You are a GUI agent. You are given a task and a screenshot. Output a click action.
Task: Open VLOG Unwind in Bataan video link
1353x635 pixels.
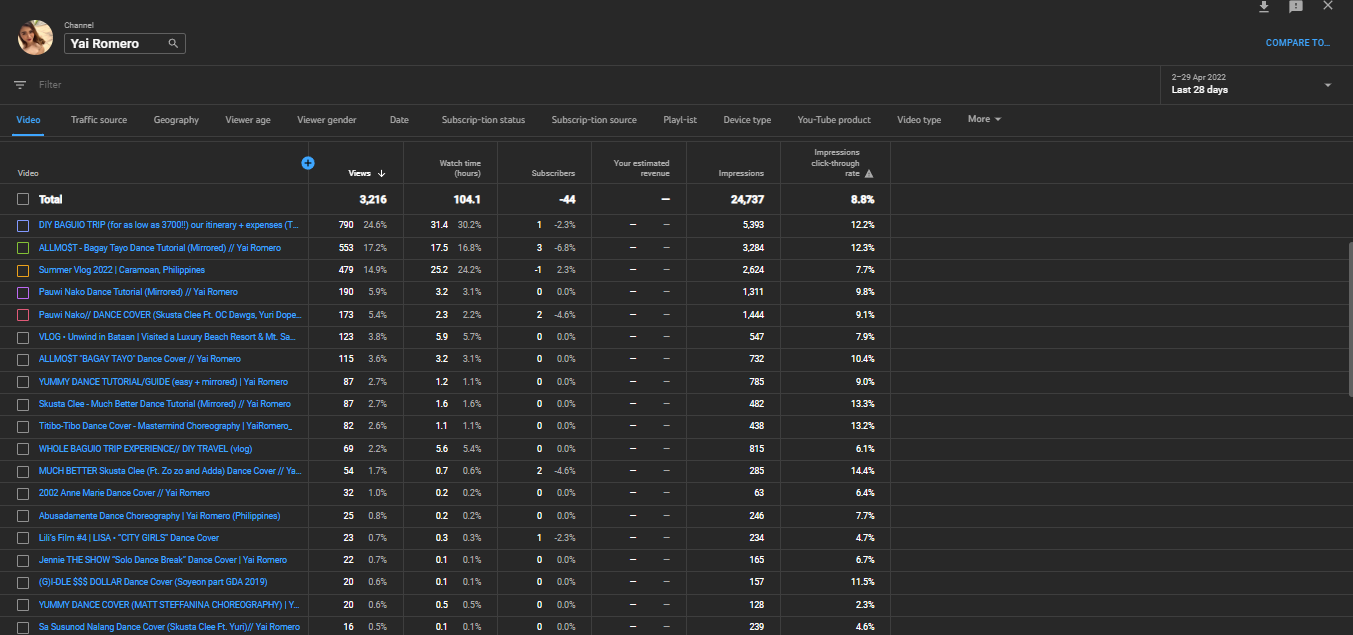[x=169, y=337]
